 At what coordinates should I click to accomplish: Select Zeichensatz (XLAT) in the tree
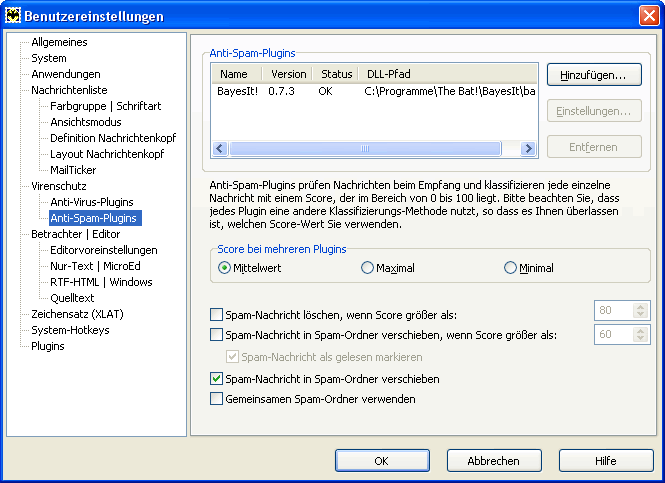77,314
